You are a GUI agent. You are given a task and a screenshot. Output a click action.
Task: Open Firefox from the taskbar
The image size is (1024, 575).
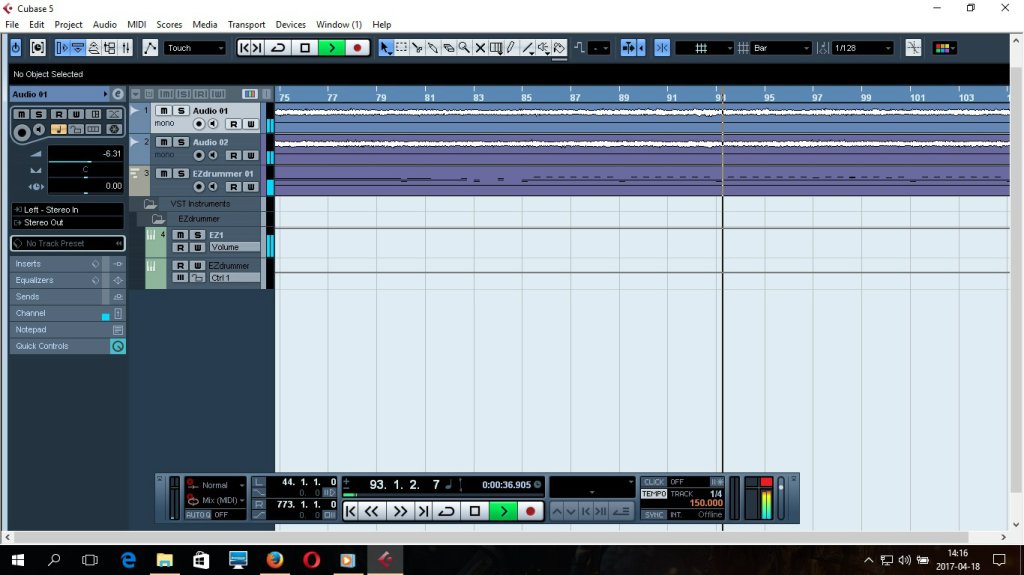[274, 560]
